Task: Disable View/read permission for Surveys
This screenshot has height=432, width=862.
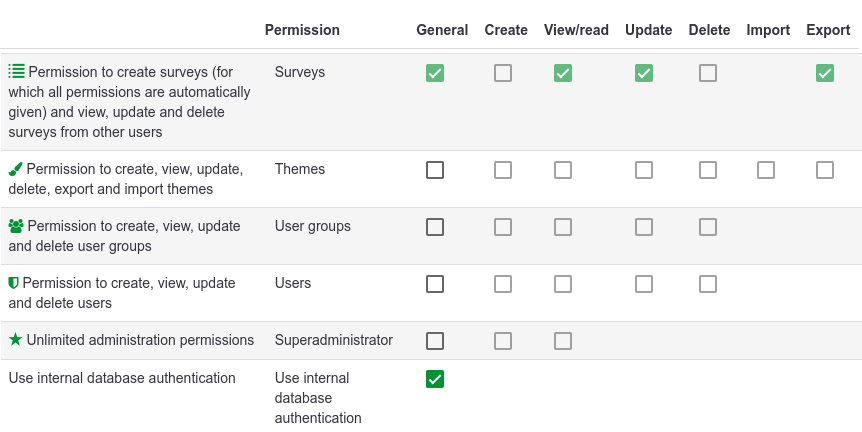Action: click(563, 73)
